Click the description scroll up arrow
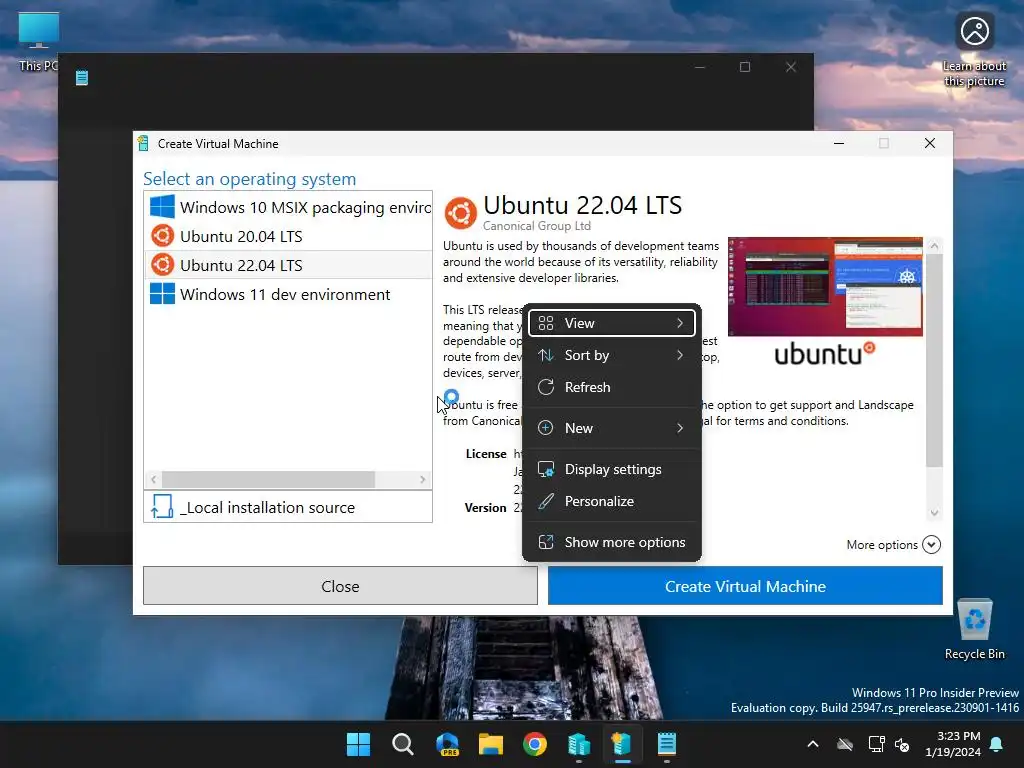 pyautogui.click(x=934, y=246)
